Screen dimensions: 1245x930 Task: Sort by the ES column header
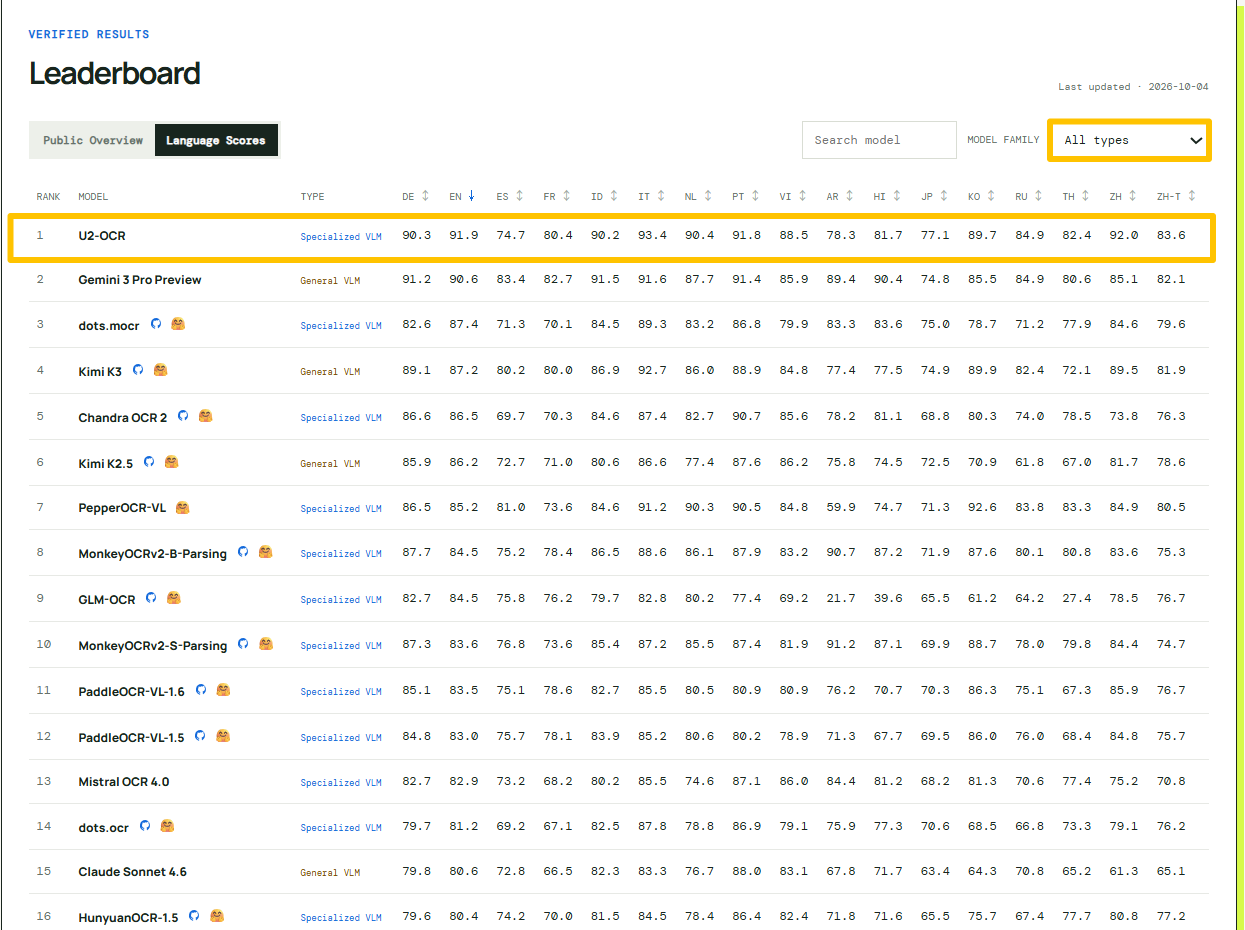coord(510,197)
